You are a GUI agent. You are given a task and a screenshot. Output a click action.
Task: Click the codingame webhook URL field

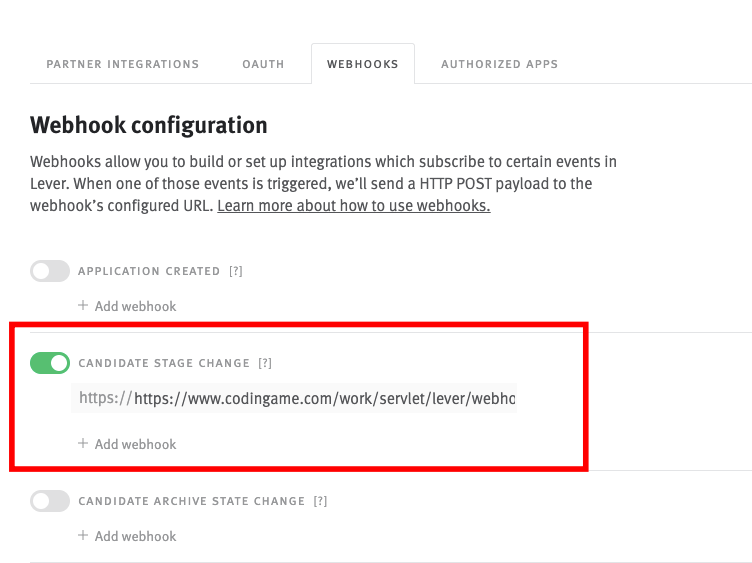pos(324,398)
